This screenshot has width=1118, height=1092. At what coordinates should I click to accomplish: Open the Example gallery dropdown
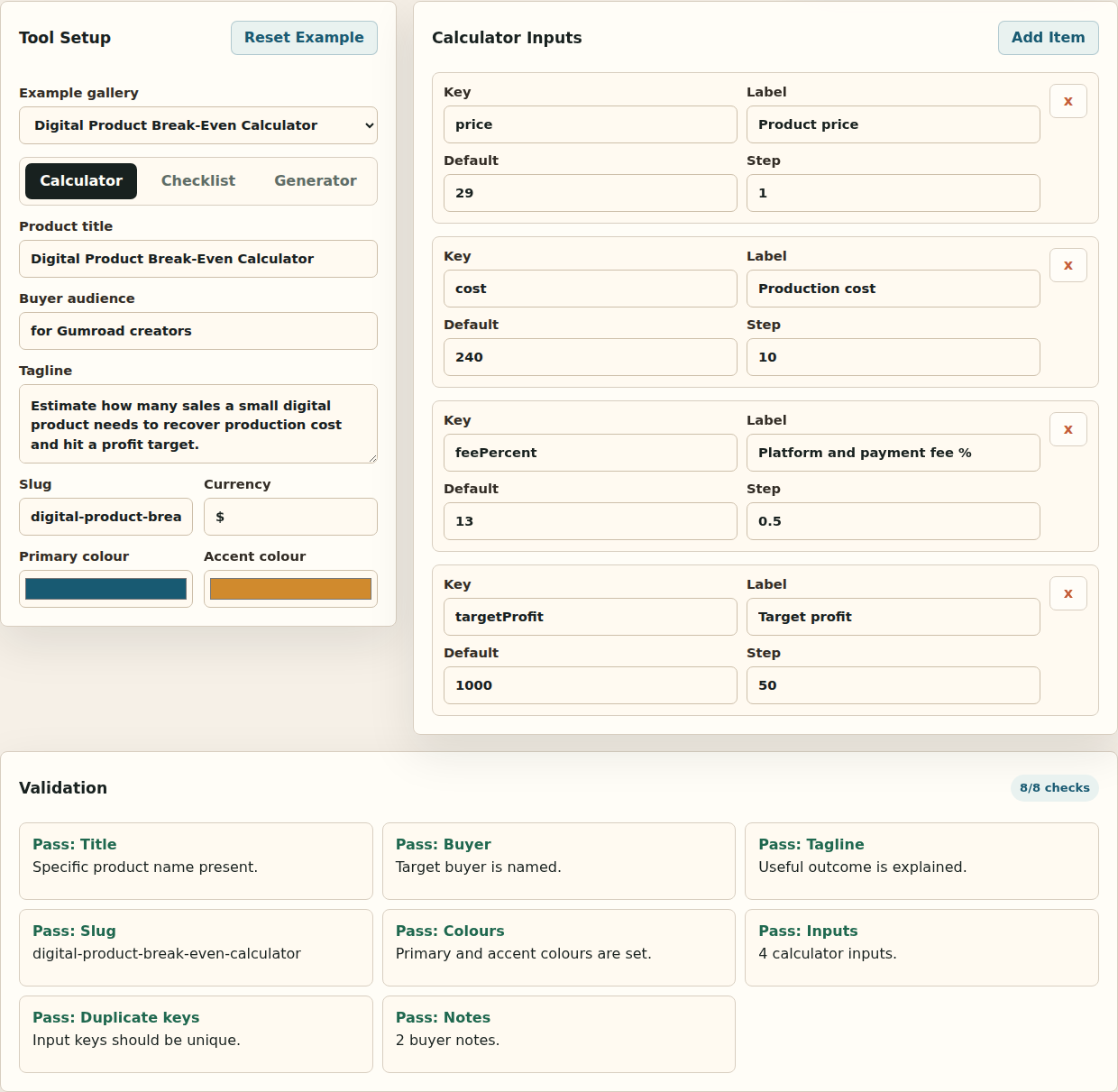[x=198, y=125]
